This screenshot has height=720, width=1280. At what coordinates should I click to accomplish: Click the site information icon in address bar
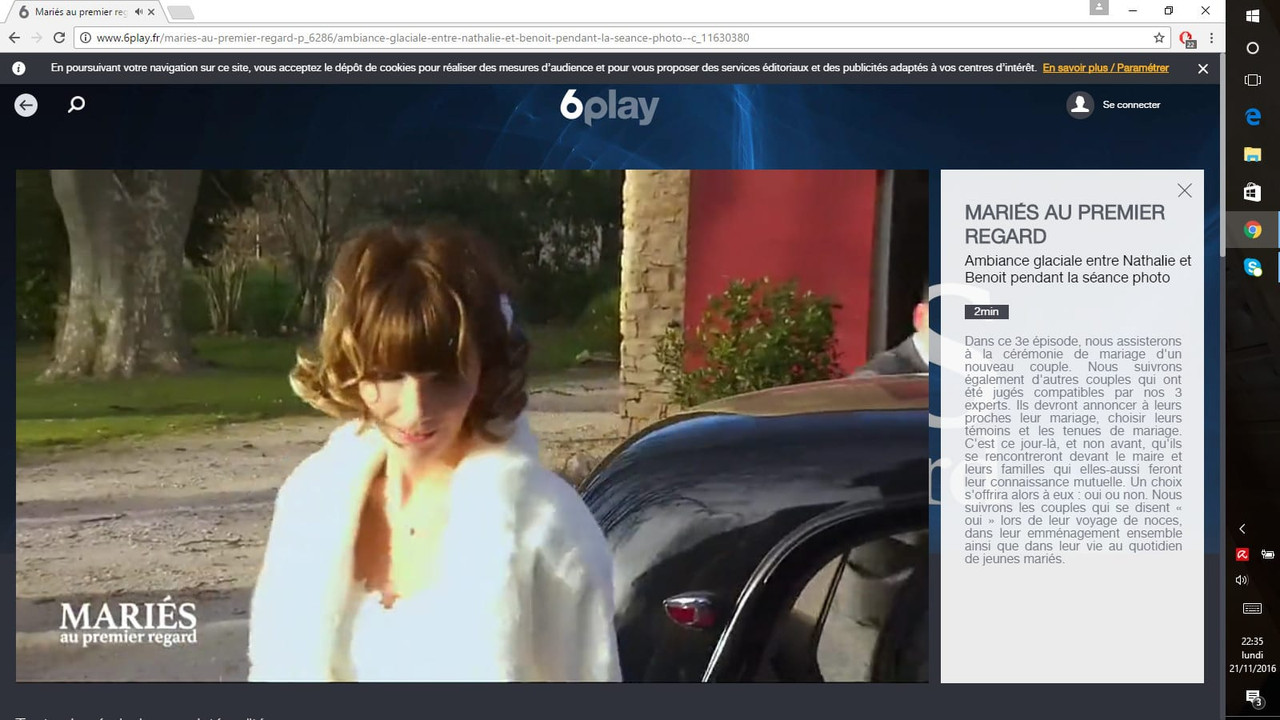(86, 38)
